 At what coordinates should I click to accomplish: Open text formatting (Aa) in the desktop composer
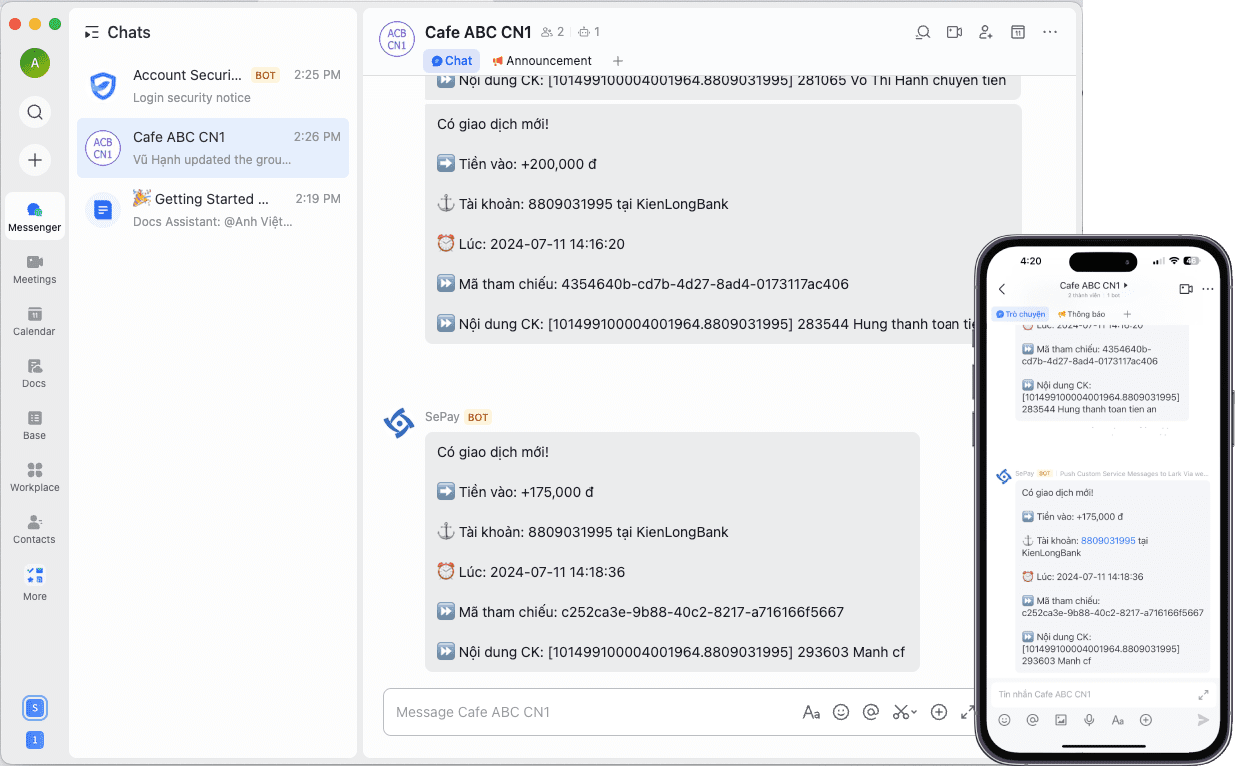pyautogui.click(x=811, y=712)
